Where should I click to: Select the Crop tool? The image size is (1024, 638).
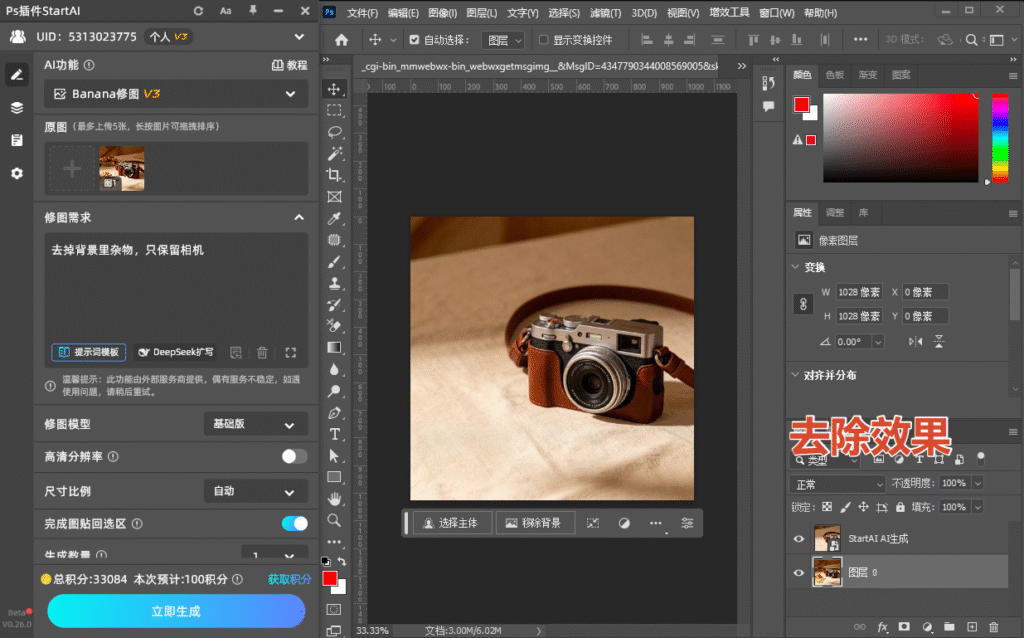pos(334,175)
